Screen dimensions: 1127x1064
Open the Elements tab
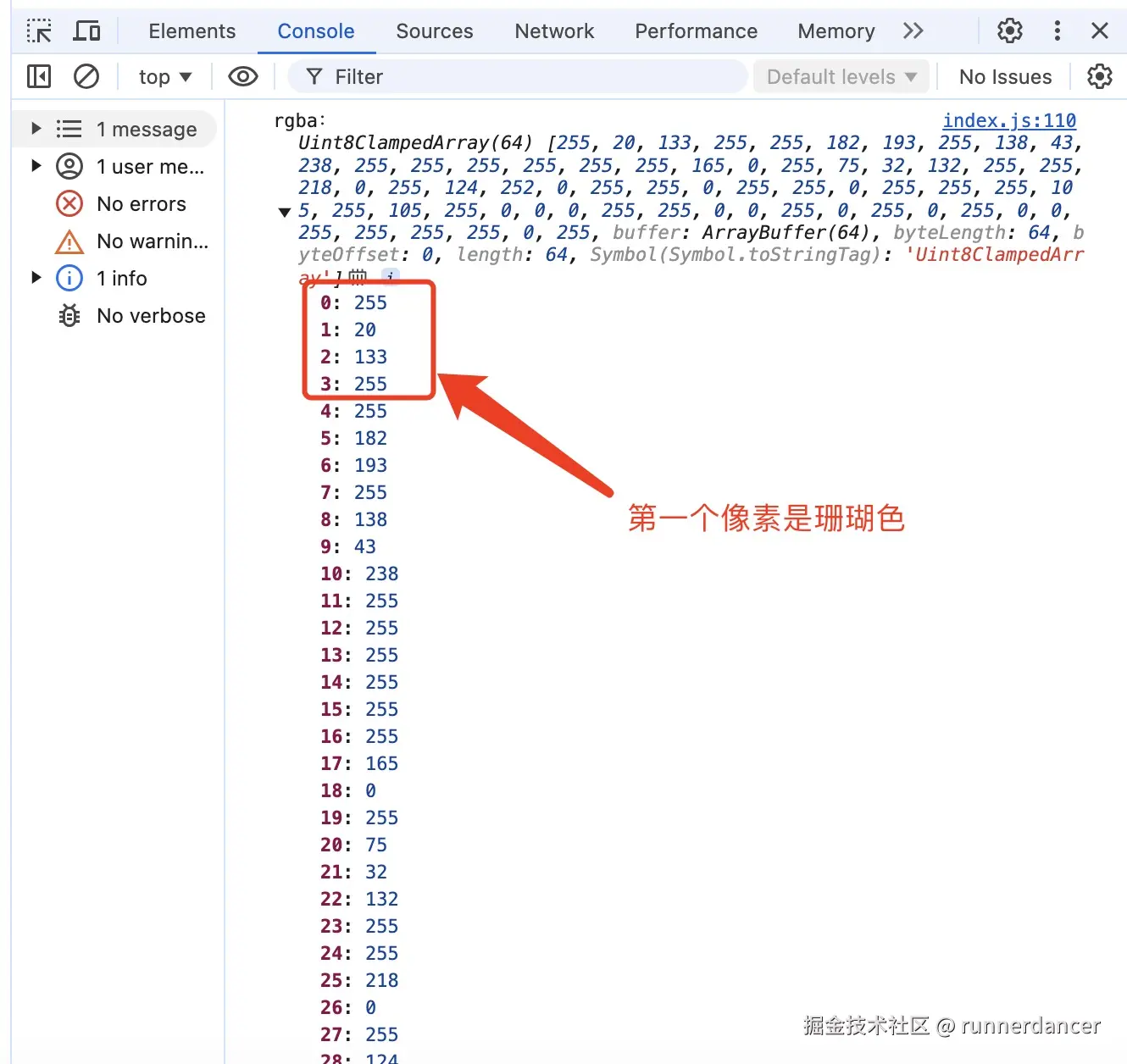tap(192, 31)
